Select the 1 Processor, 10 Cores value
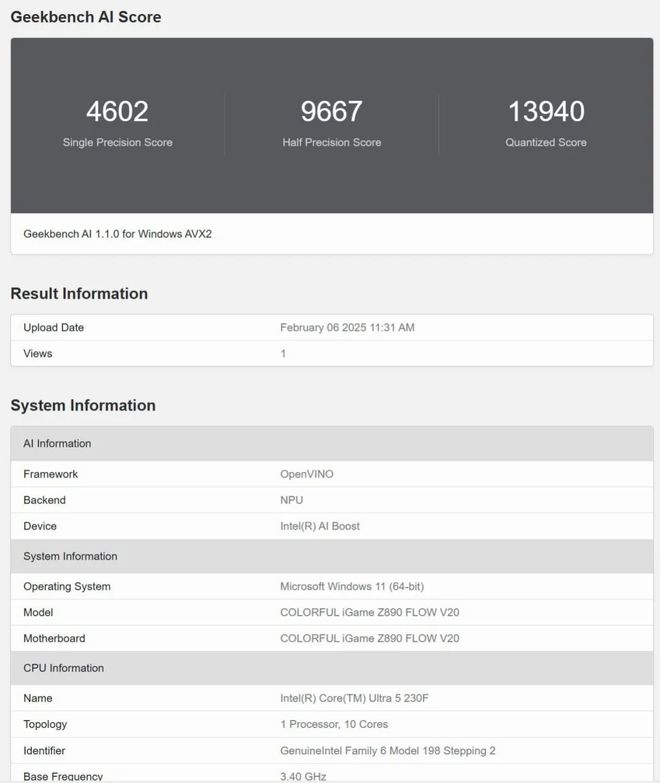 (334, 724)
